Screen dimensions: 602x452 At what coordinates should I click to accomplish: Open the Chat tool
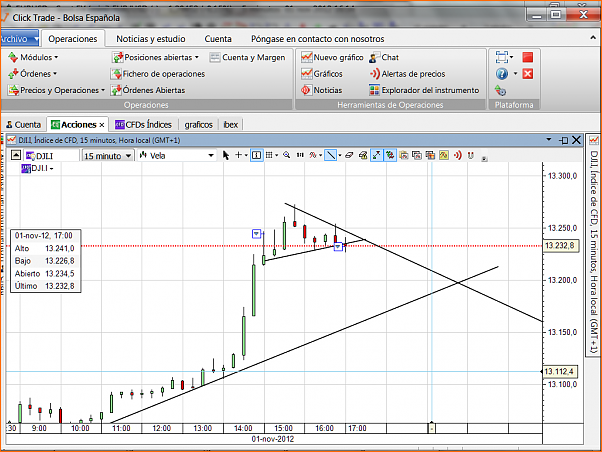(384, 57)
